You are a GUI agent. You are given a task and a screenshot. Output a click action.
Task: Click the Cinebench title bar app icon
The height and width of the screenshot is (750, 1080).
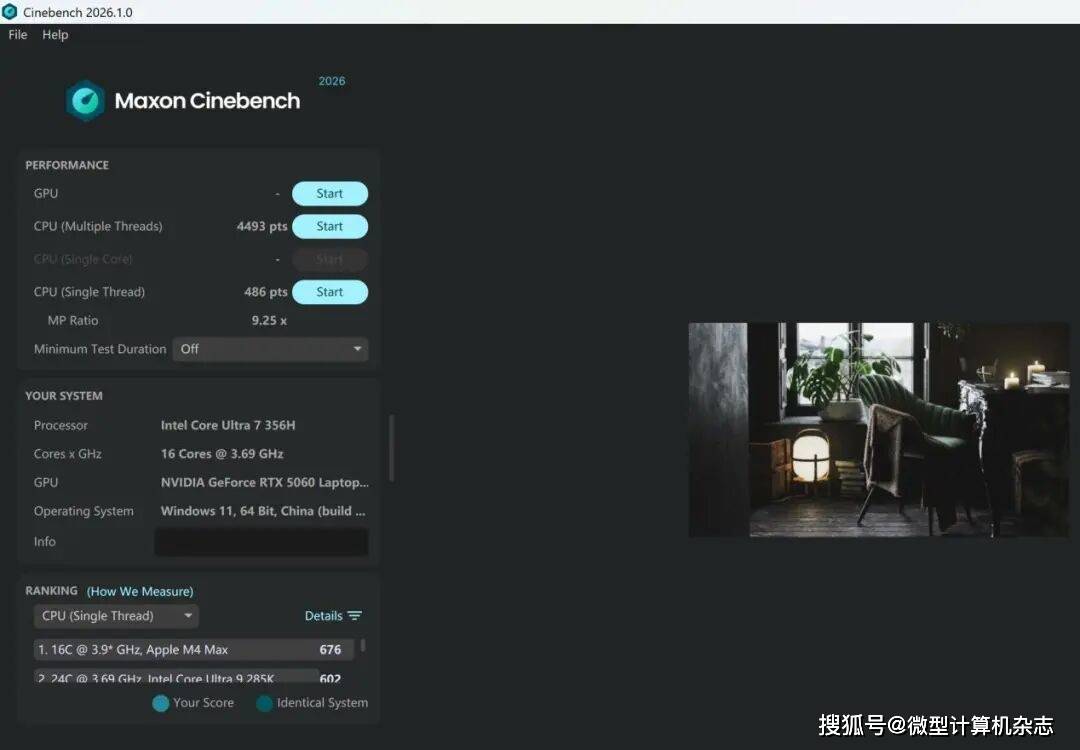[x=10, y=12]
